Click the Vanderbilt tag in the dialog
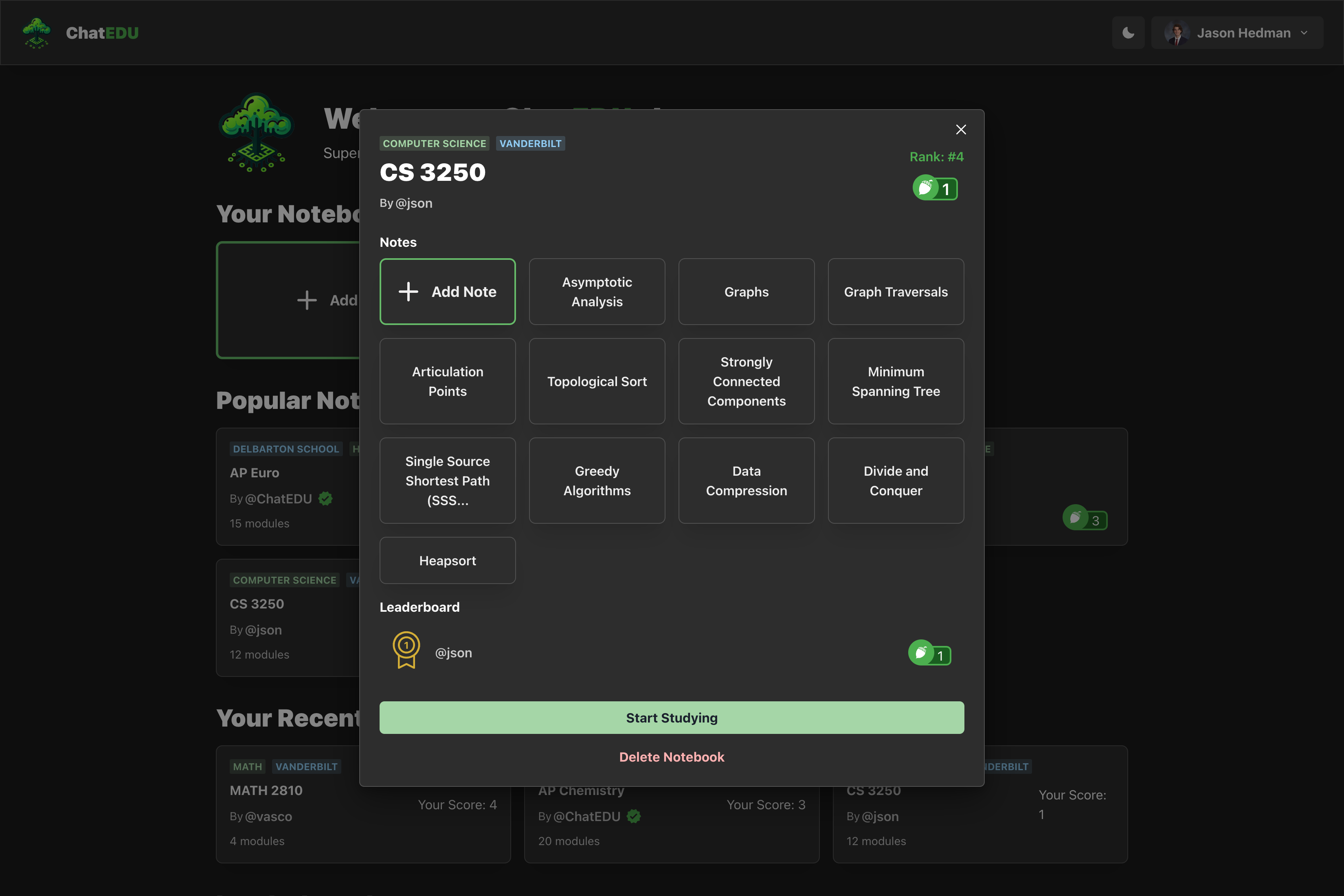This screenshot has width=1344, height=896. (x=530, y=143)
